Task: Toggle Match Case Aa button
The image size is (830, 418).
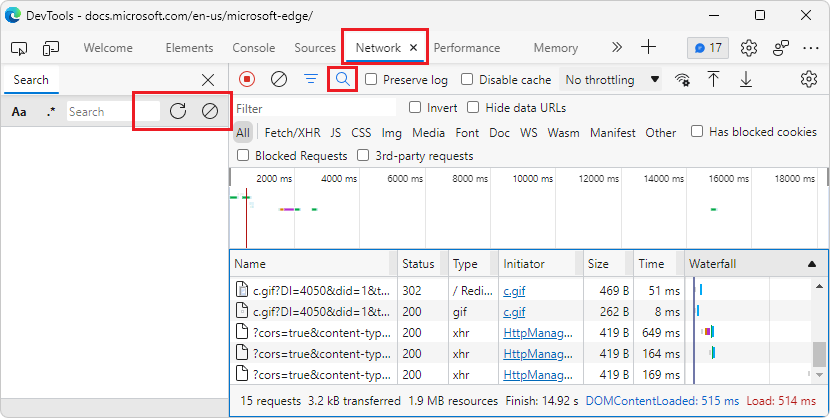Action: coord(19,112)
